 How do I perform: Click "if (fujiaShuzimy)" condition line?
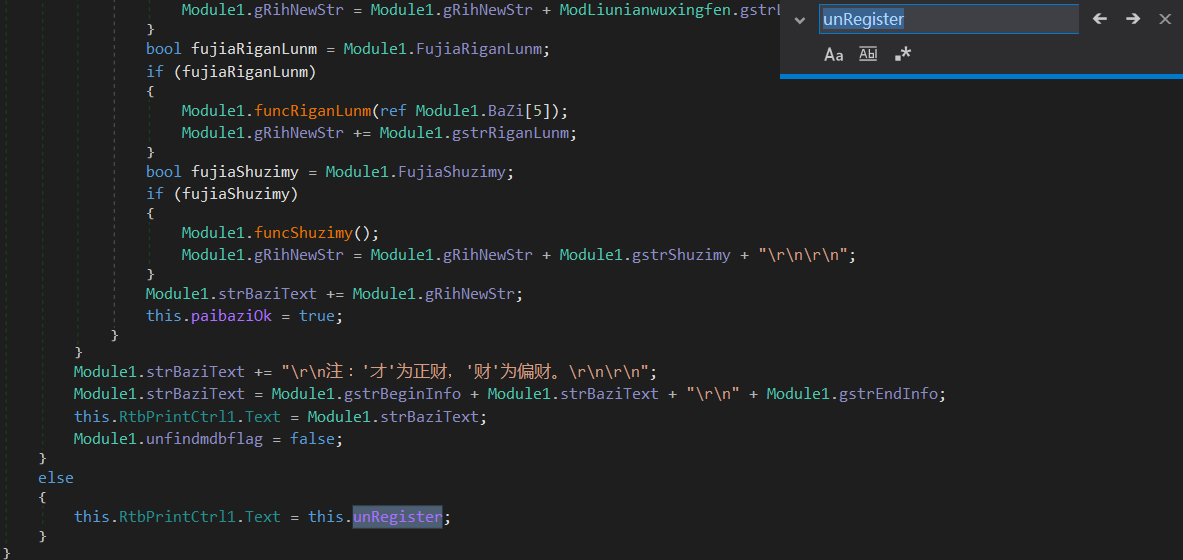point(223,194)
